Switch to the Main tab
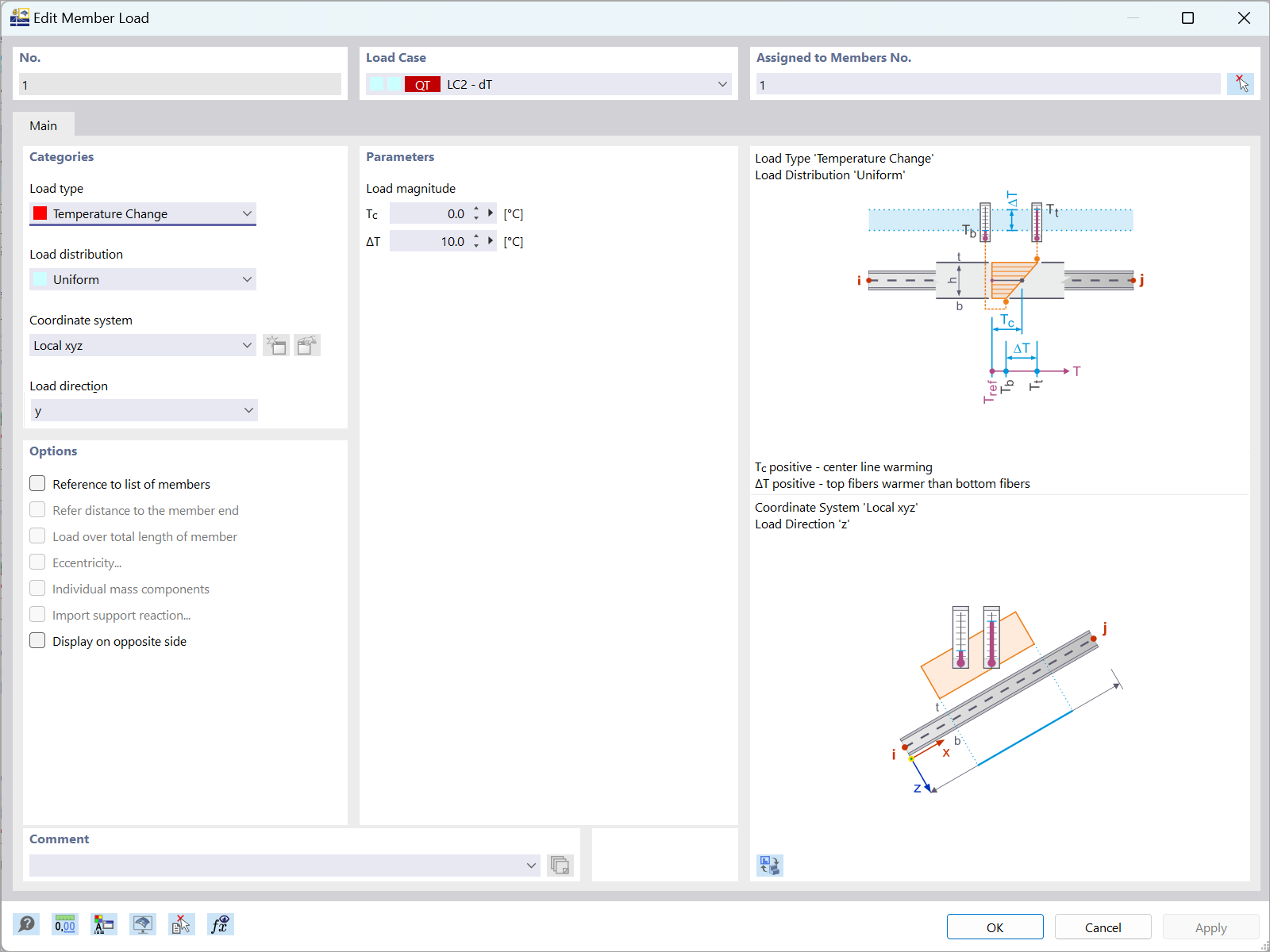The height and width of the screenshot is (952, 1270). pos(44,125)
